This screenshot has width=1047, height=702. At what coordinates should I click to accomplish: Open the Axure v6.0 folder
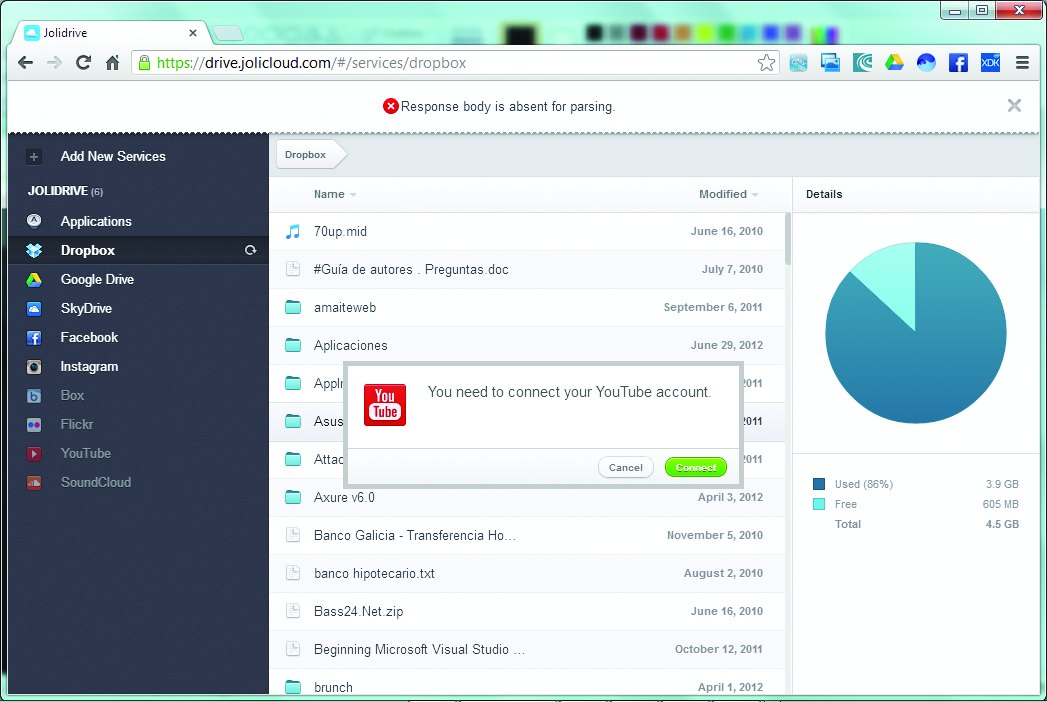pos(527,498)
